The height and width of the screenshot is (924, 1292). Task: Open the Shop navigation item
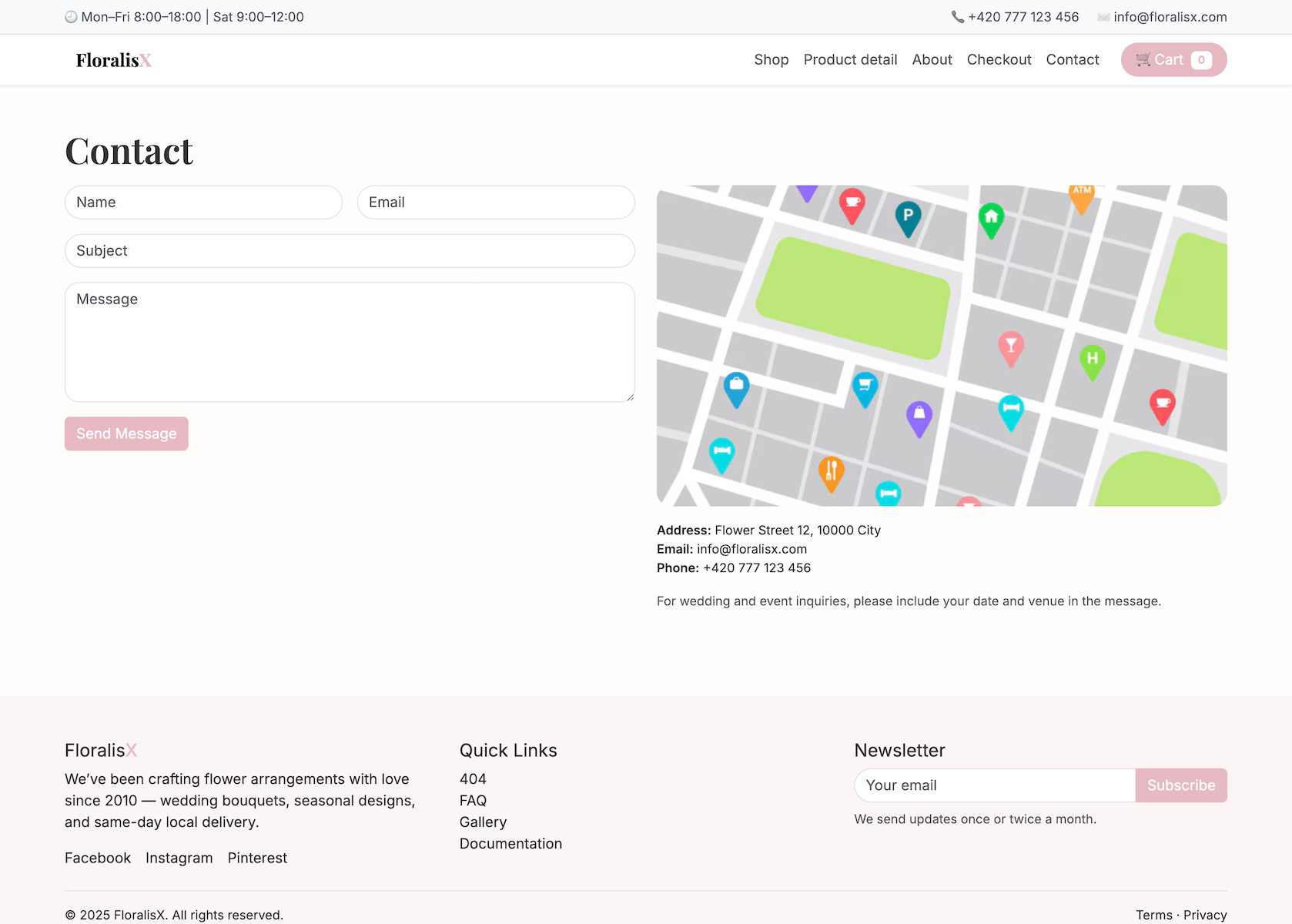tap(771, 60)
